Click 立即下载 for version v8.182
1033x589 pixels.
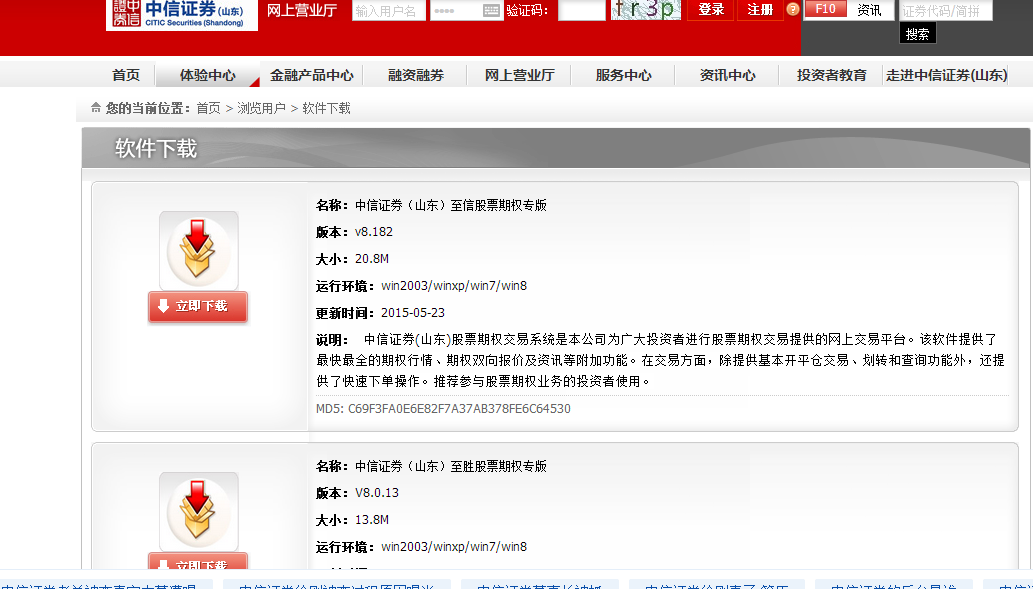(198, 307)
